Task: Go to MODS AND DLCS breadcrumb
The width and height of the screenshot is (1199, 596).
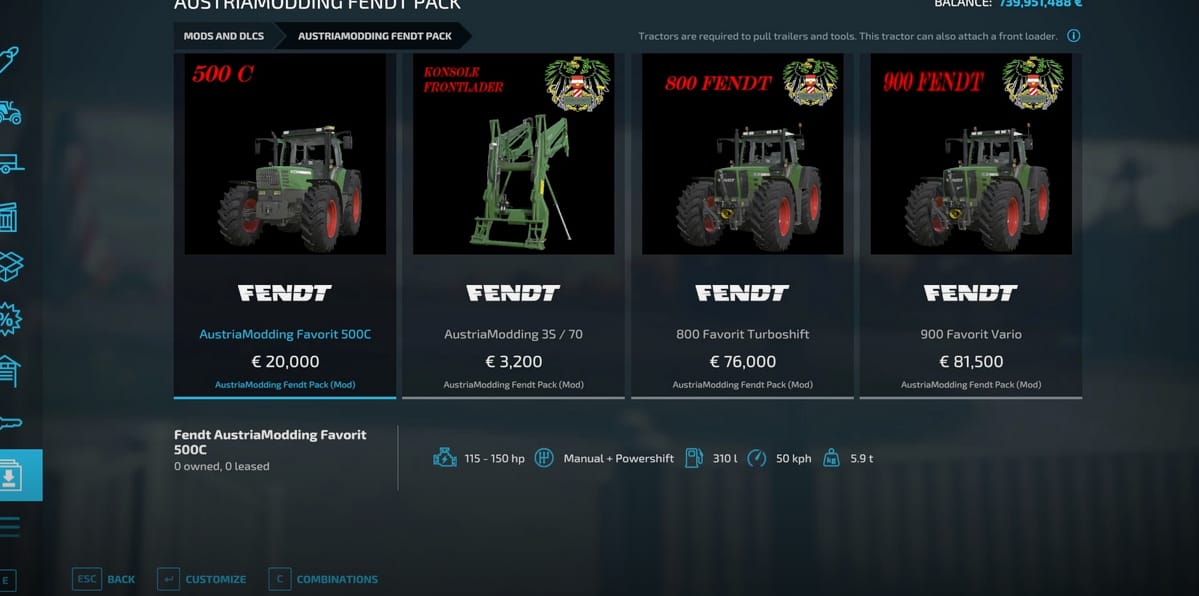Action: pos(223,36)
